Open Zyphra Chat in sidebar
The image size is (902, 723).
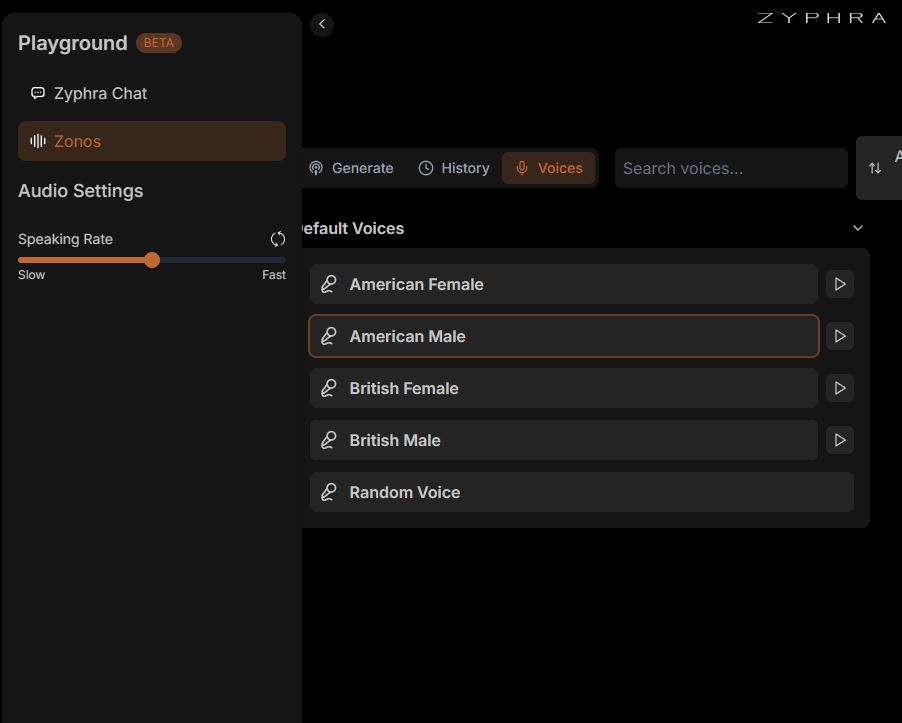coord(100,93)
